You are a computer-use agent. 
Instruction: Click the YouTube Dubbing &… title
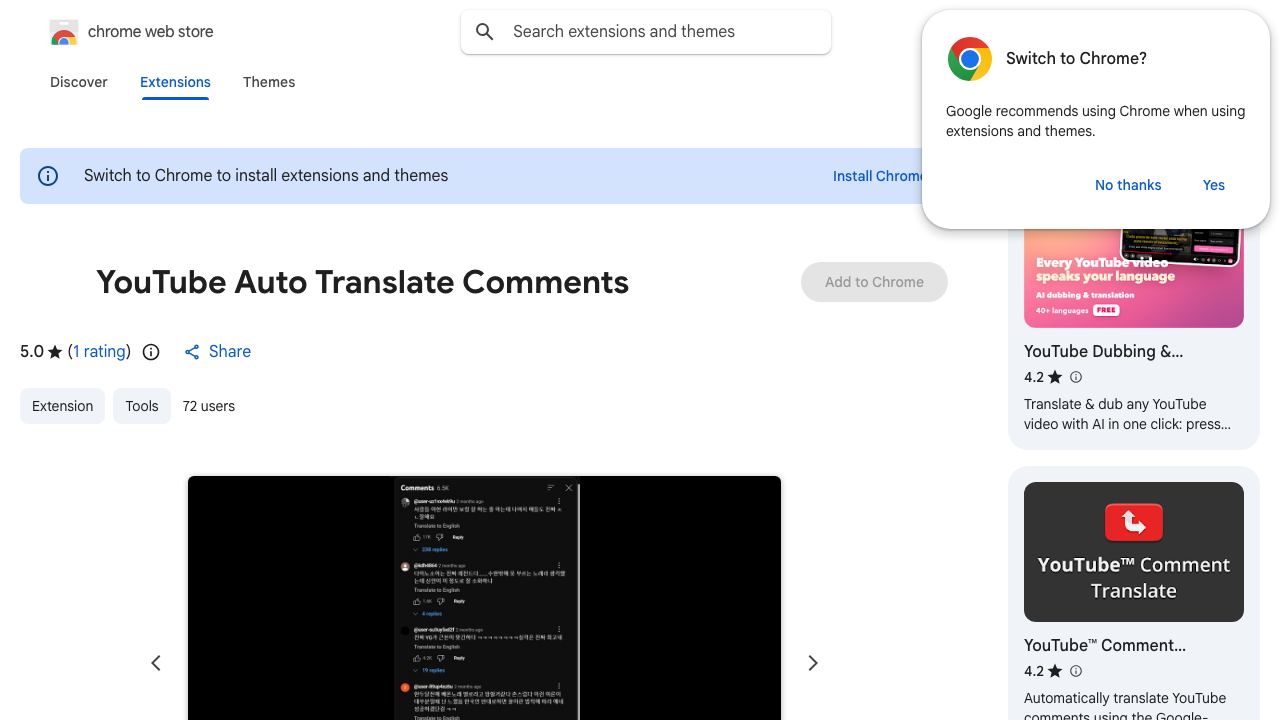click(x=1103, y=351)
